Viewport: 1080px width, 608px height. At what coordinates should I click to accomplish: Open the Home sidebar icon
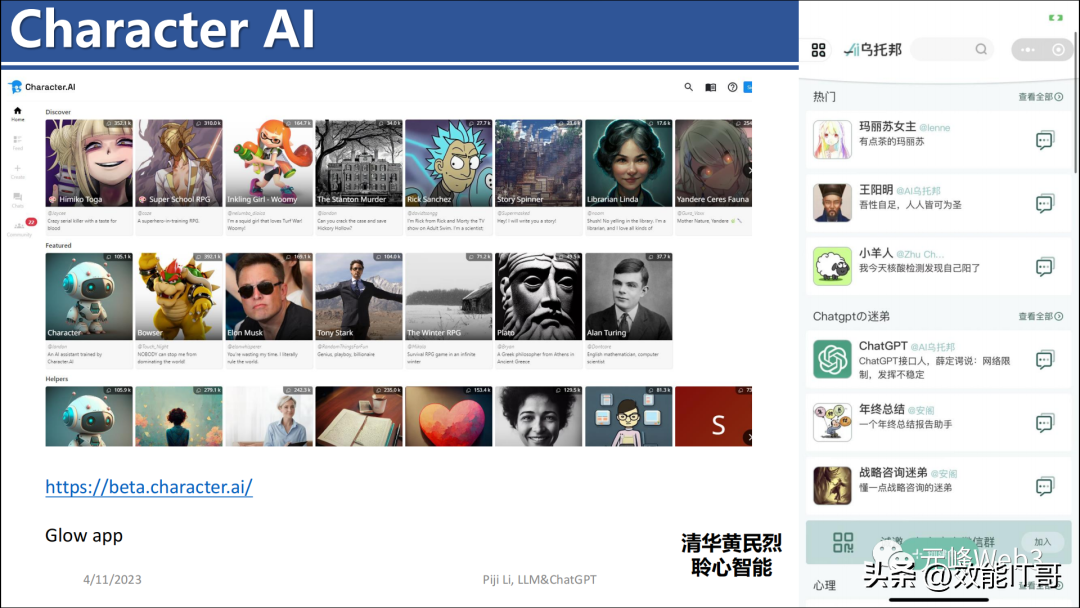click(17, 113)
